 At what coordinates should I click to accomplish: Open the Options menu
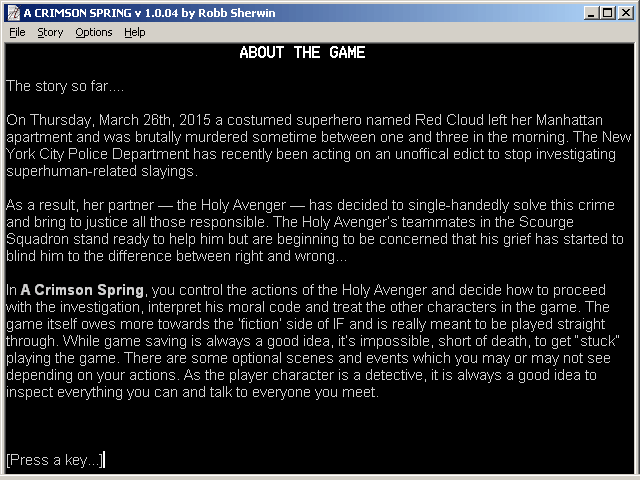(94, 32)
